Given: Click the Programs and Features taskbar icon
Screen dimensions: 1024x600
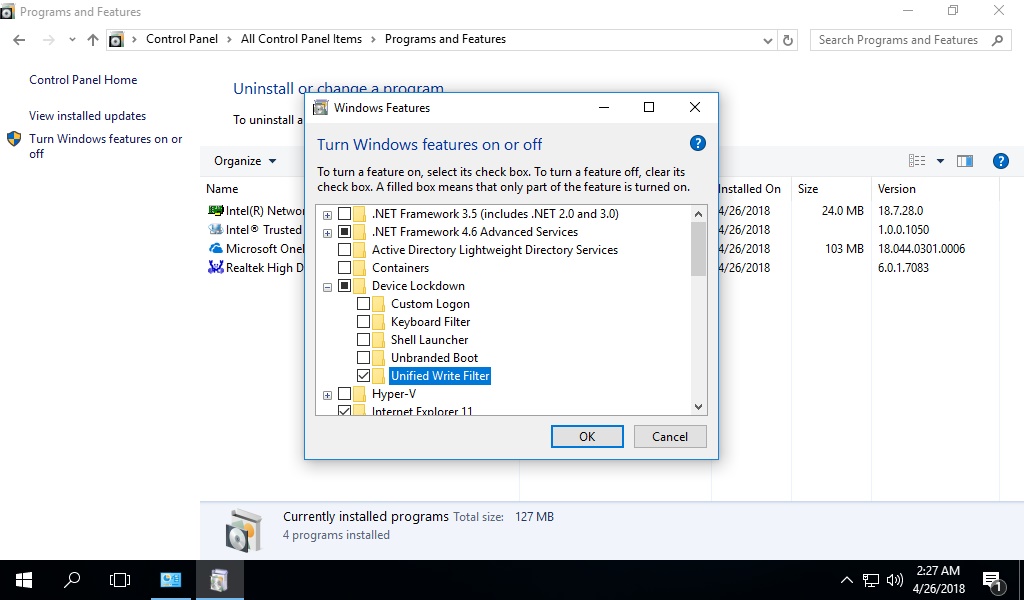Looking at the screenshot, I should 219,580.
